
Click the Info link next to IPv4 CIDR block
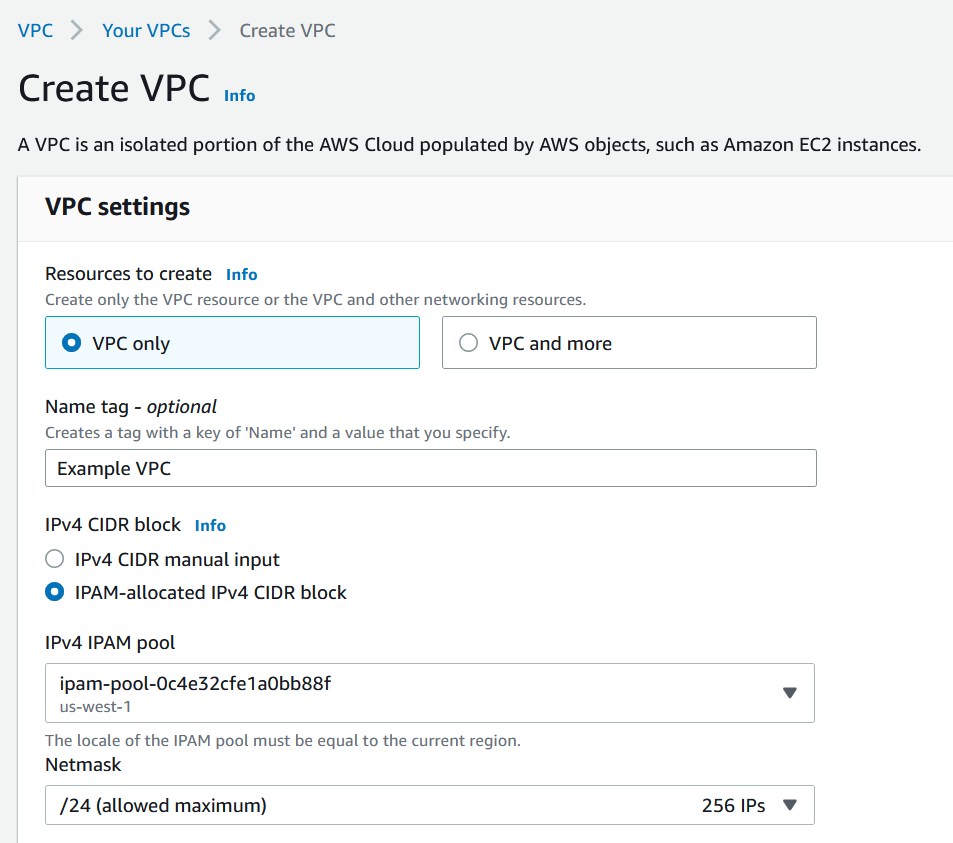coord(210,525)
